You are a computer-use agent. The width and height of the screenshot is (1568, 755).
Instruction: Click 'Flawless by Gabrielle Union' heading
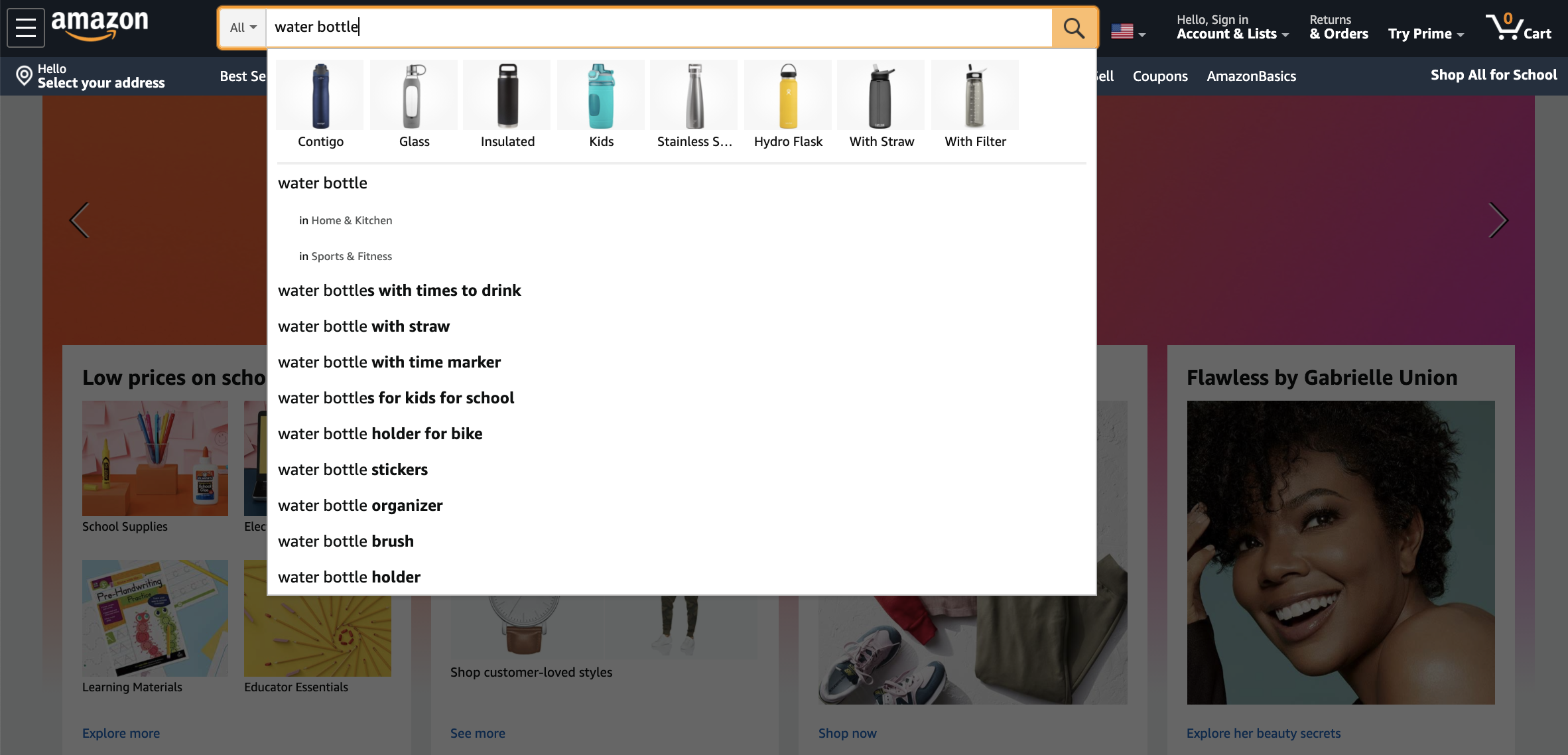click(1322, 377)
